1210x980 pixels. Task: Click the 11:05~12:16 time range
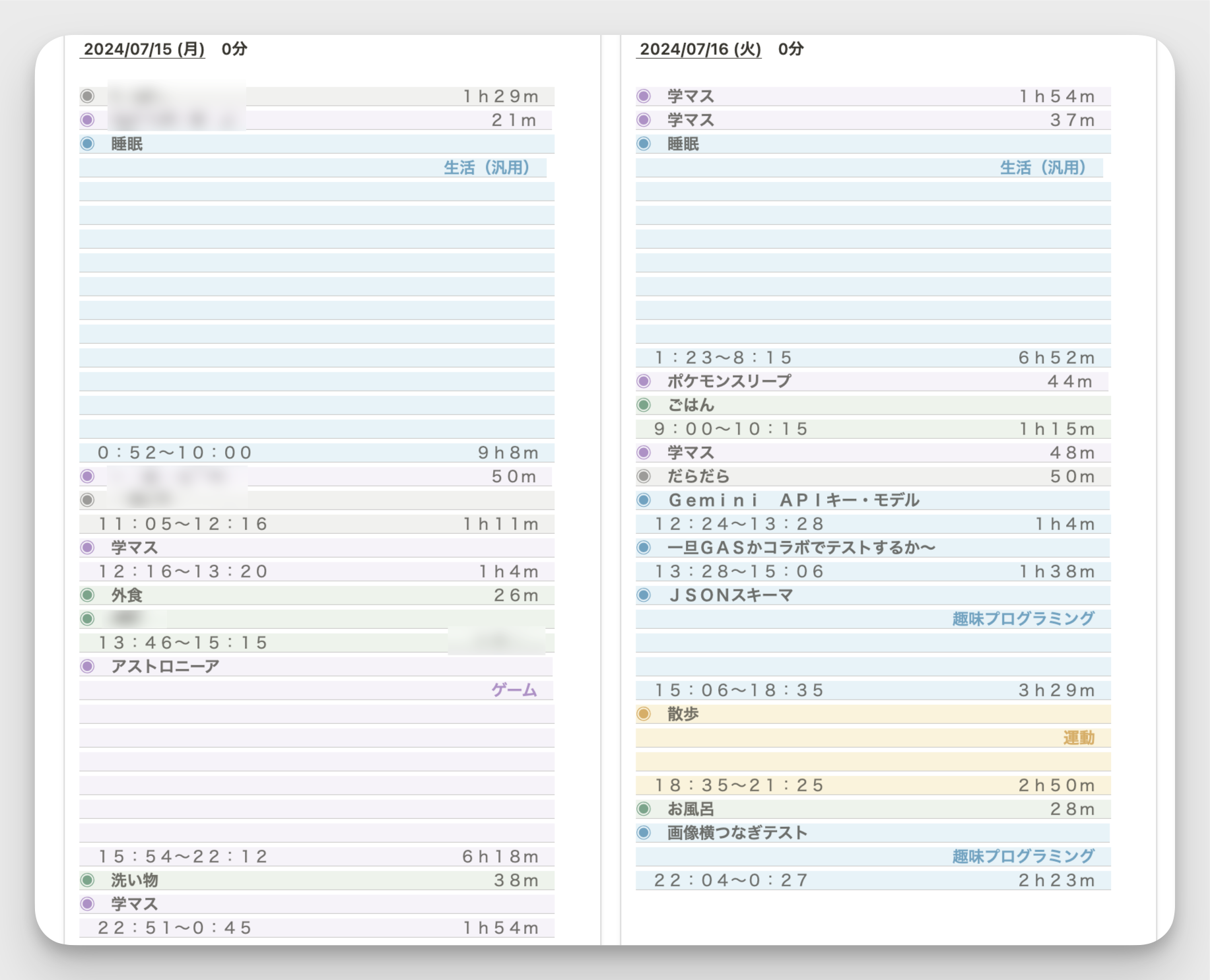(x=183, y=524)
